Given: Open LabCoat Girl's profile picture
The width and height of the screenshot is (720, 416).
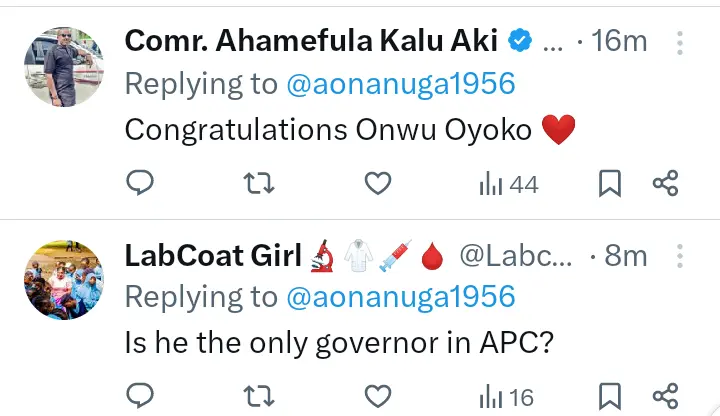Looking at the screenshot, I should pos(64,280).
